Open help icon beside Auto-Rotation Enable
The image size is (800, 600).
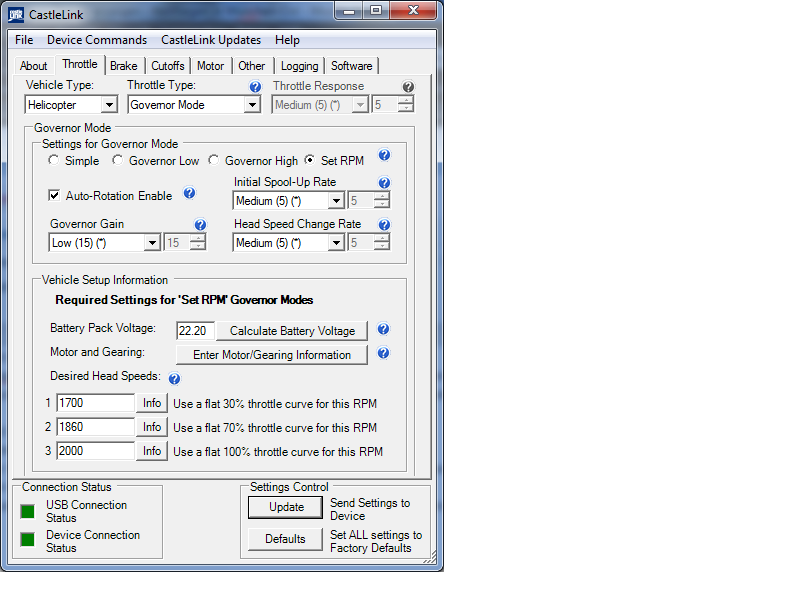[189, 193]
